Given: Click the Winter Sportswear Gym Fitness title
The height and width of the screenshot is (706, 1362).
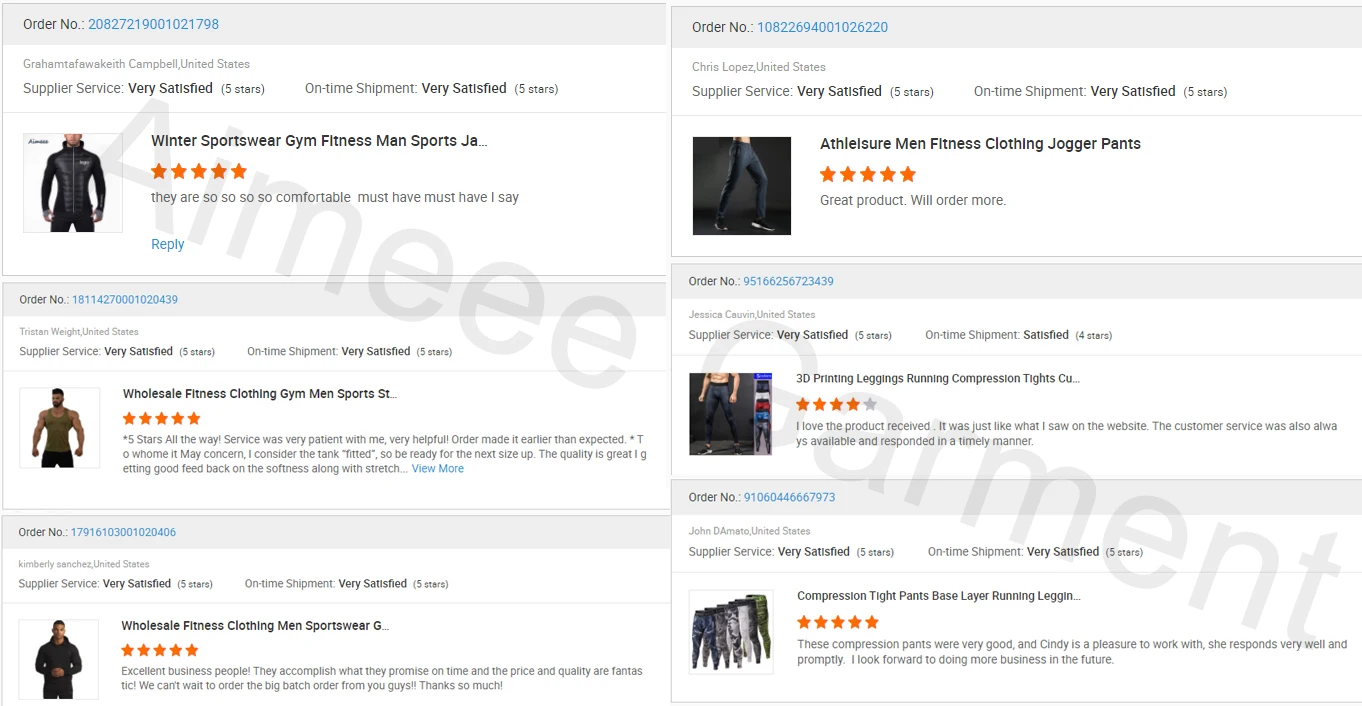Looking at the screenshot, I should tap(319, 141).
